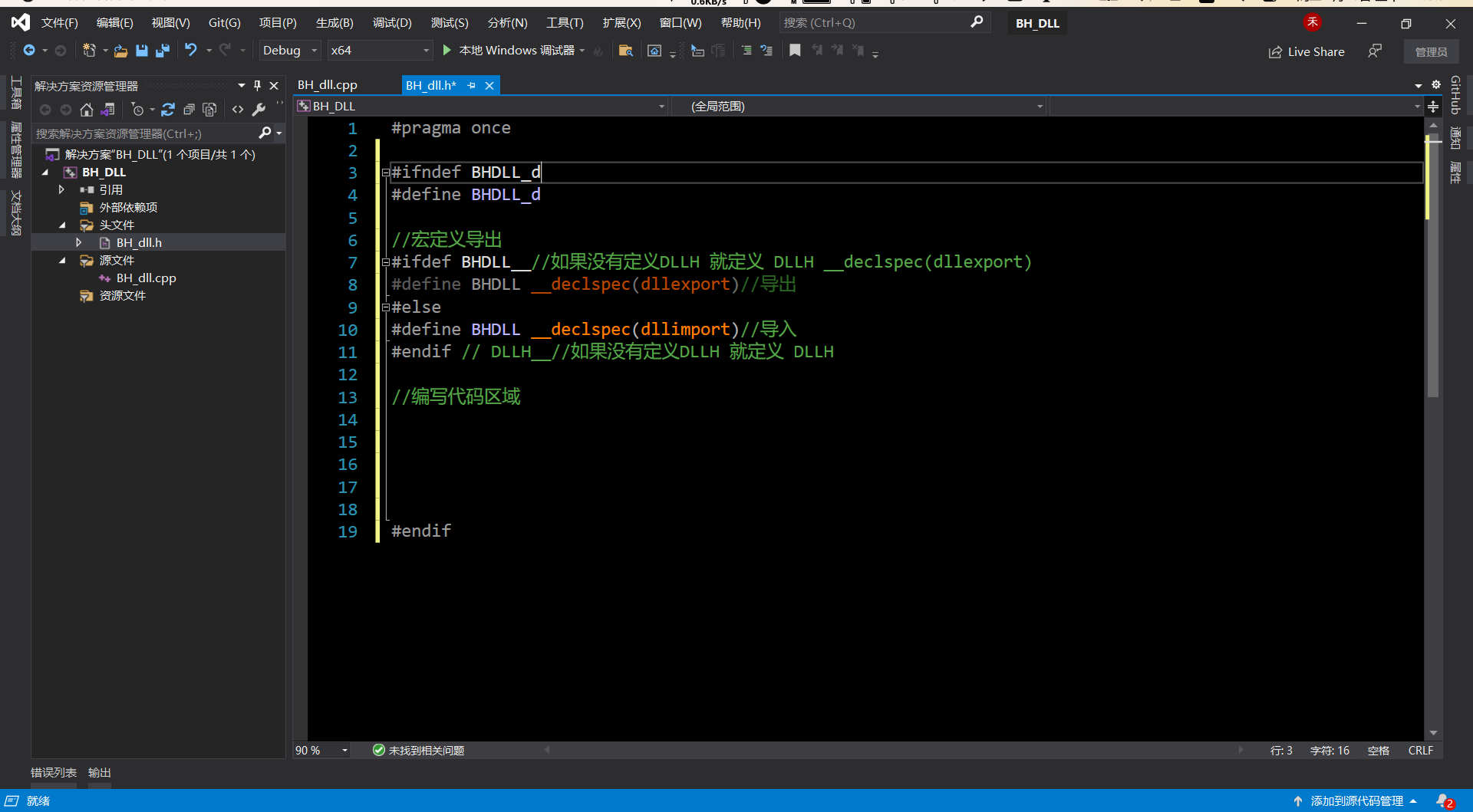Undo the last edit via toolbar icon
This screenshot has width=1473, height=812.
pos(191,50)
